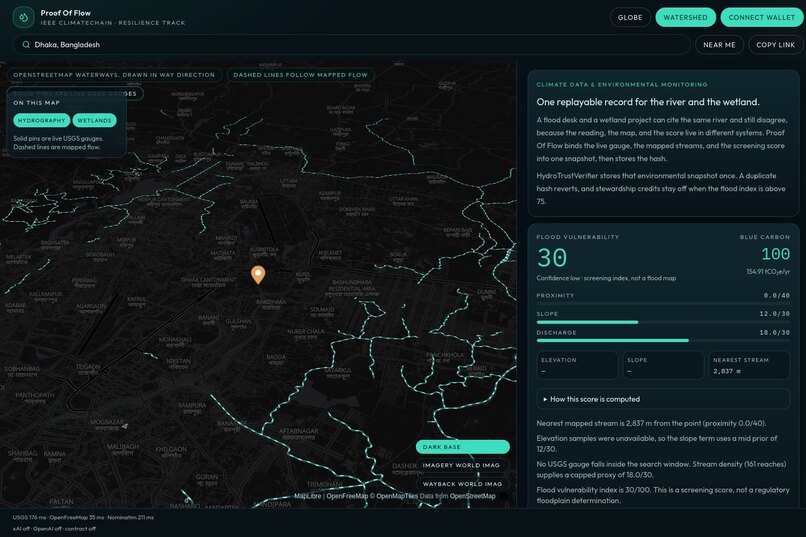The width and height of the screenshot is (806, 537).
Task: Click Dashed lines follow mapped flow chip
Action: 301,75
